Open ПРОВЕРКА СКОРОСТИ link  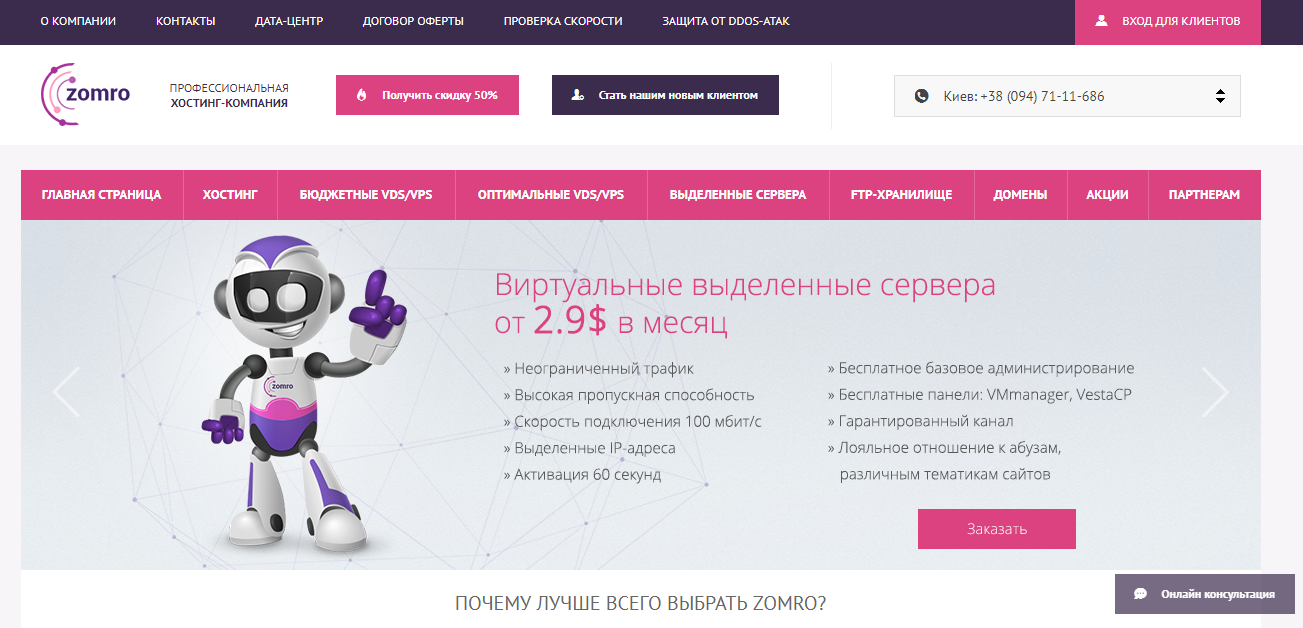(563, 21)
